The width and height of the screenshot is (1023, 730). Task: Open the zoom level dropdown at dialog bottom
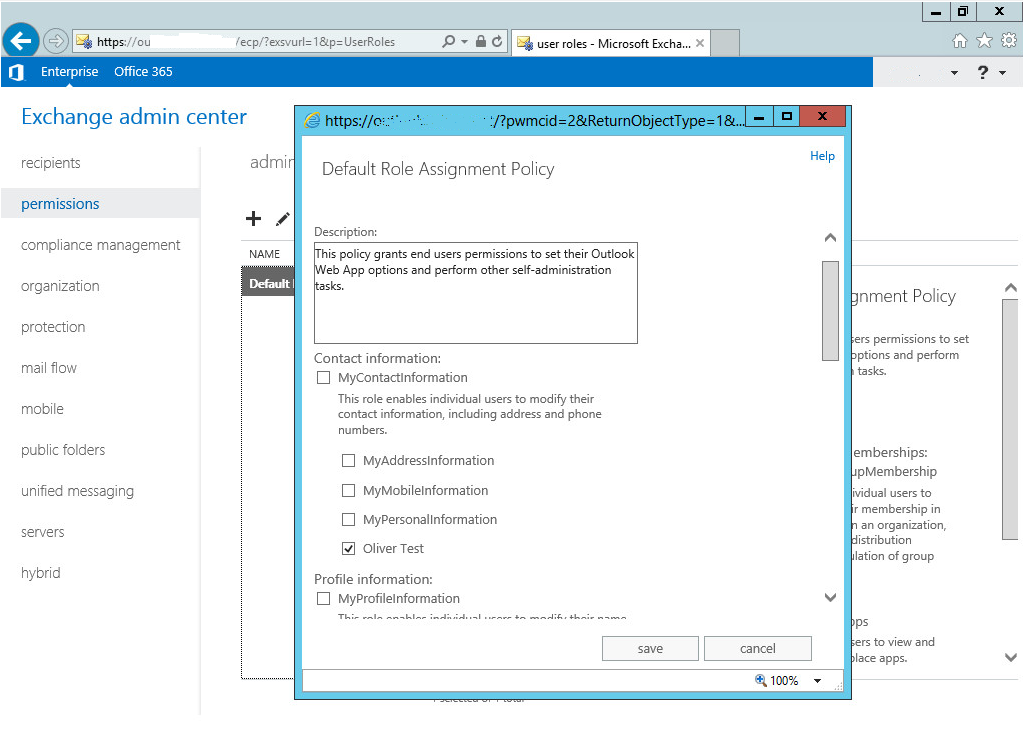coord(817,680)
